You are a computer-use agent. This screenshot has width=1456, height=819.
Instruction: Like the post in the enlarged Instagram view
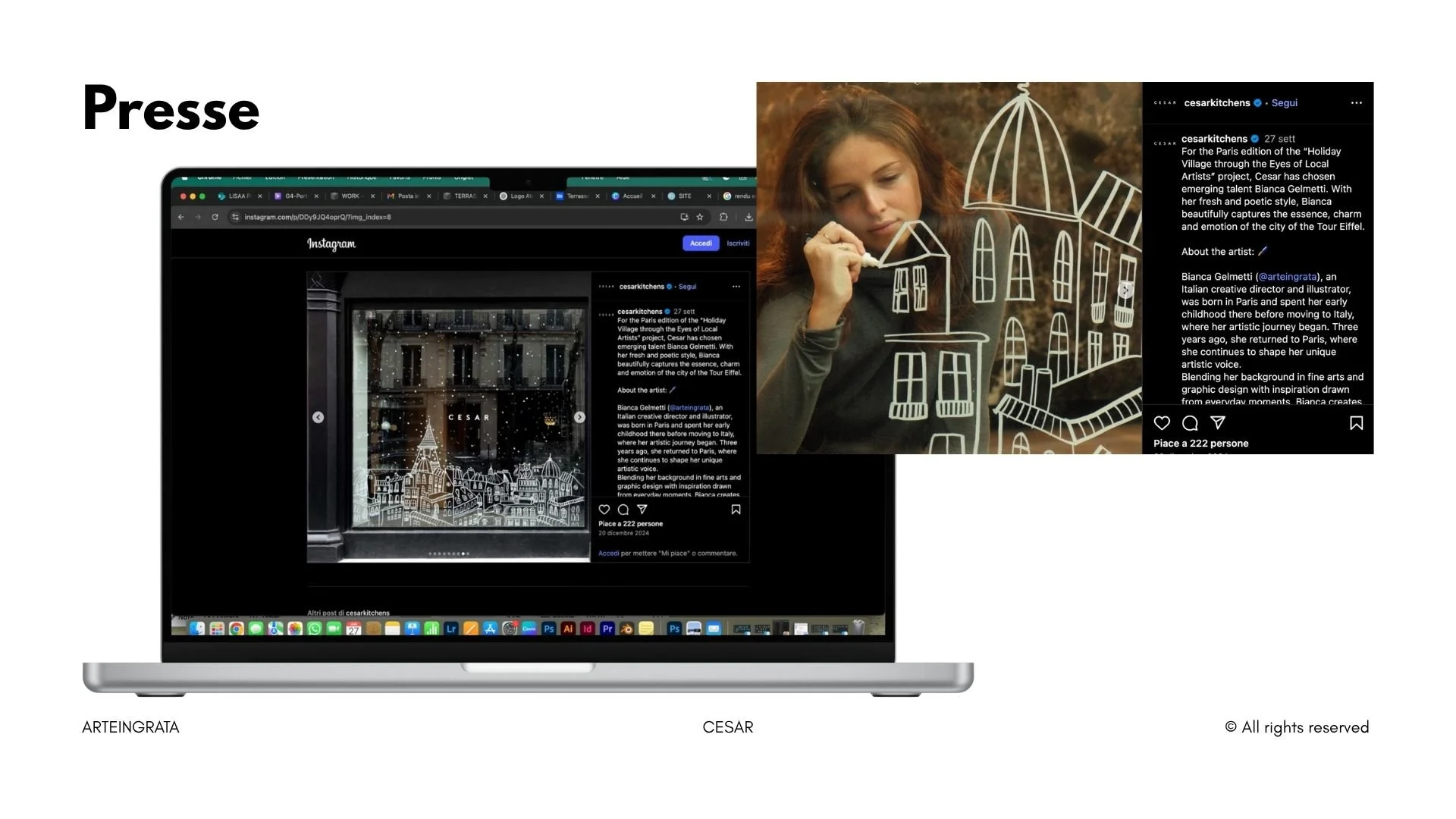1162,423
